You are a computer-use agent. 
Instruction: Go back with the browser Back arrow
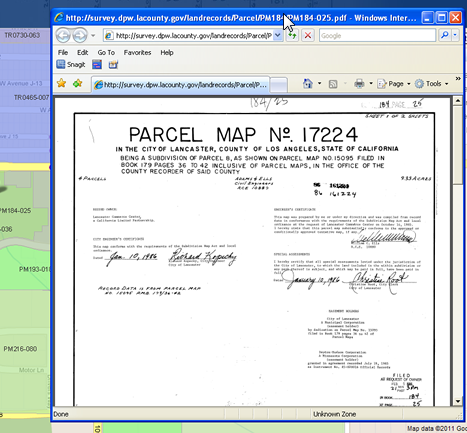[x=63, y=36]
